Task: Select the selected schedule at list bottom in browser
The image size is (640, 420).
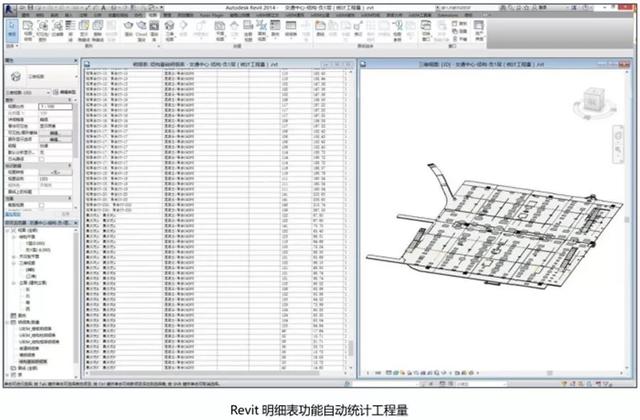Action: [33, 362]
